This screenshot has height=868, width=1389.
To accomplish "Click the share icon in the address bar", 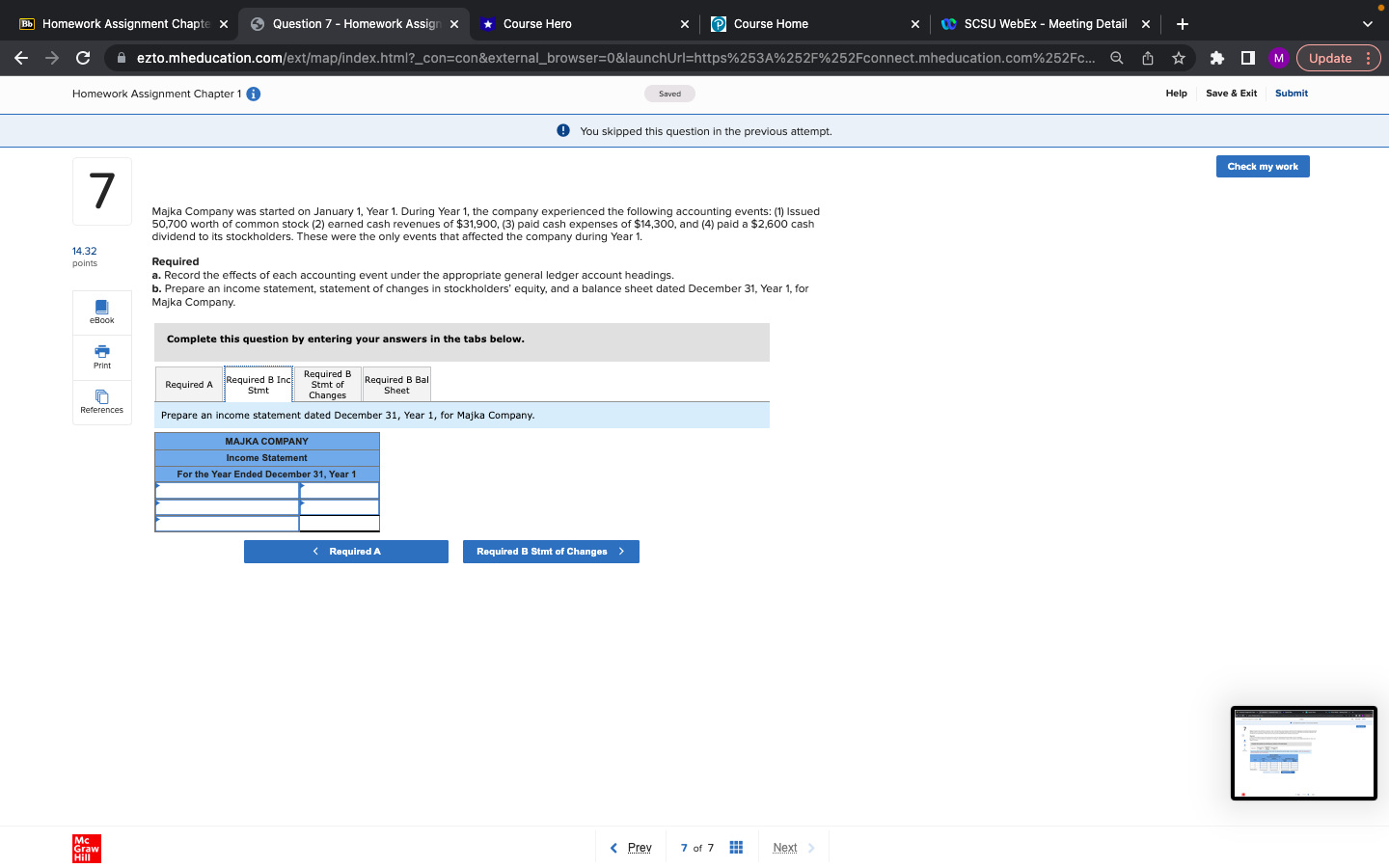I will [1147, 58].
